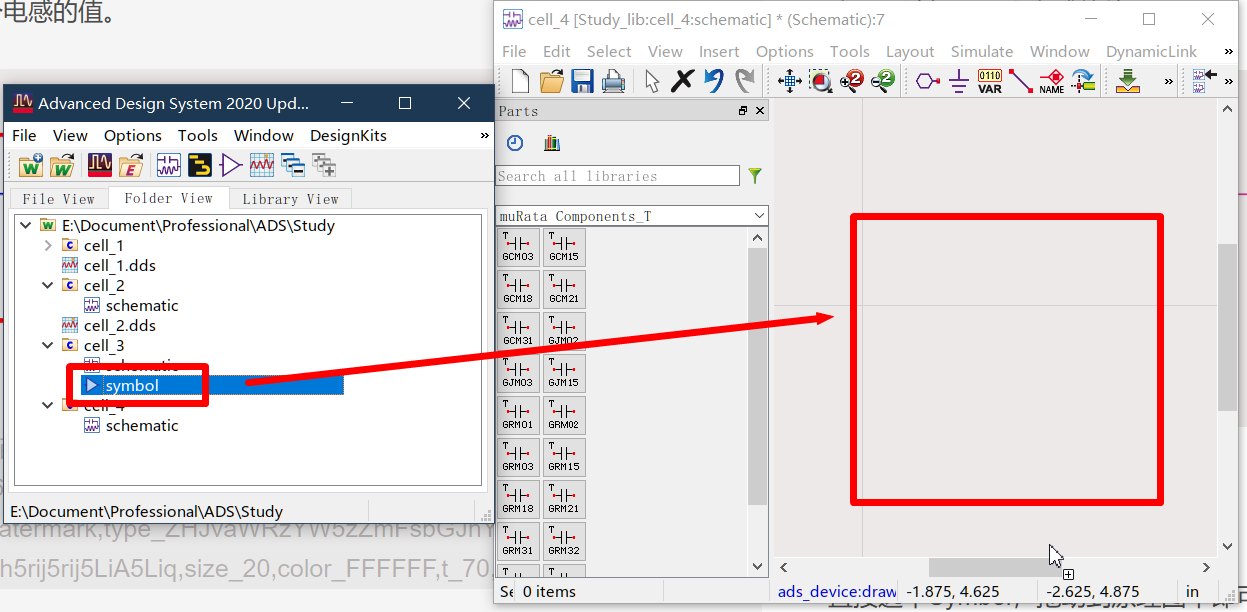The image size is (1247, 612).
Task: Create new workspace in ADS main toolbar
Action: pos(31,165)
